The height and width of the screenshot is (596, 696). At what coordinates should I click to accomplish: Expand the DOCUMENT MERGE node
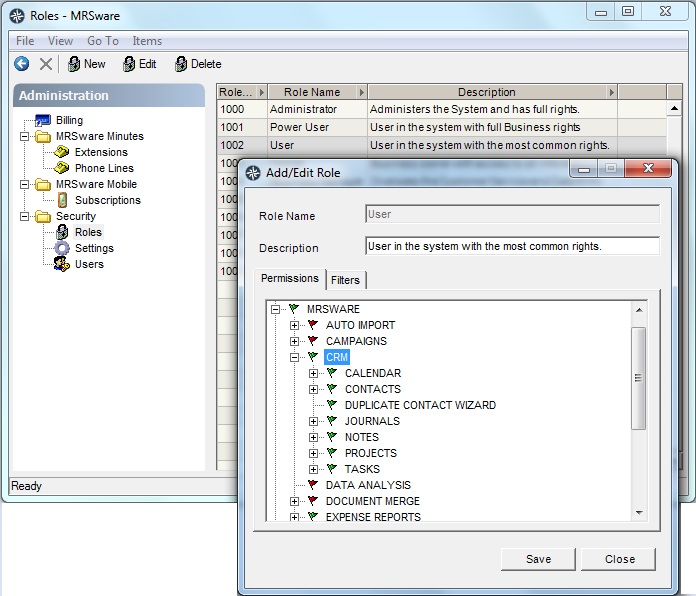point(294,501)
